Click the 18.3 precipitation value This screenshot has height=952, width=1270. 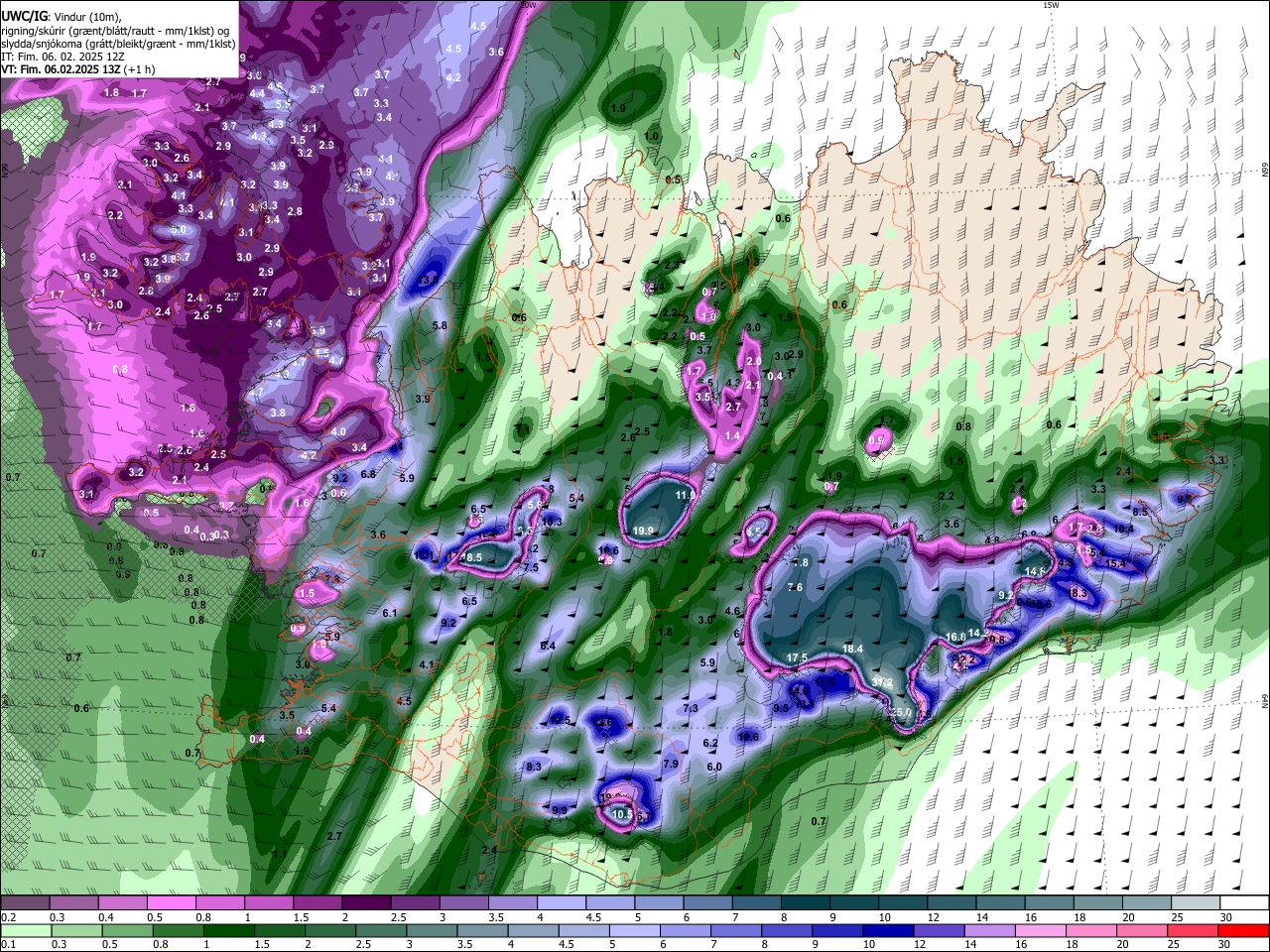1079,593
